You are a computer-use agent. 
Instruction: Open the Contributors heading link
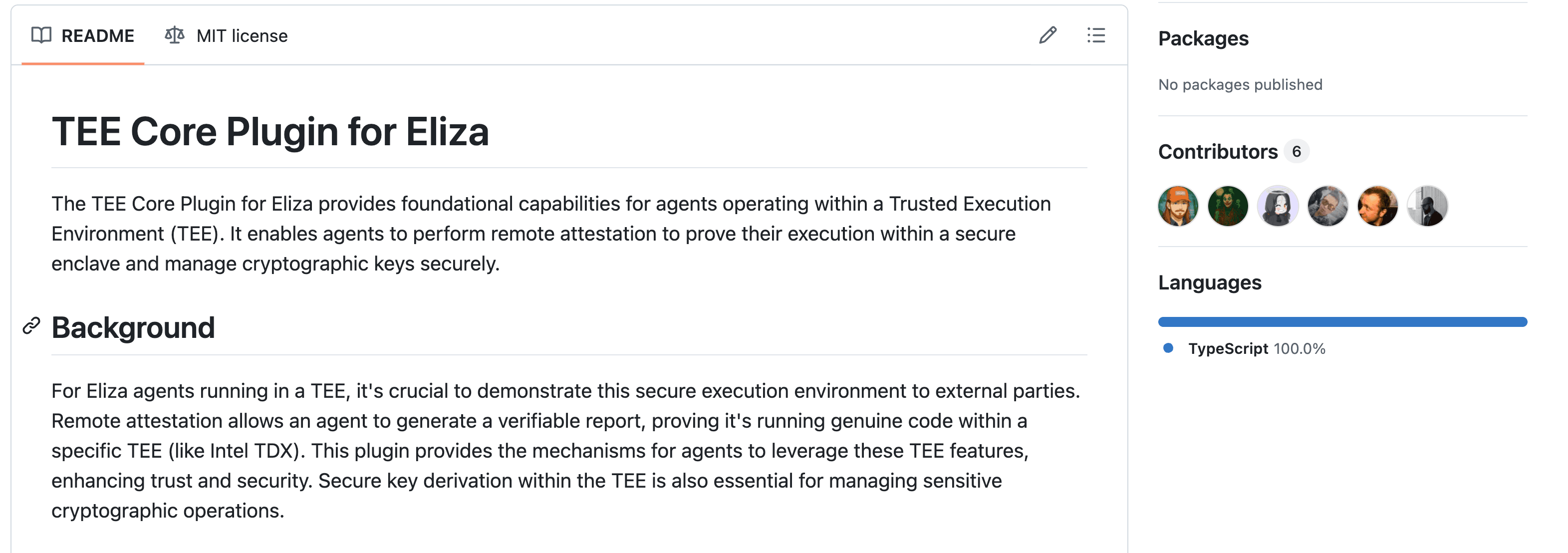1217,151
